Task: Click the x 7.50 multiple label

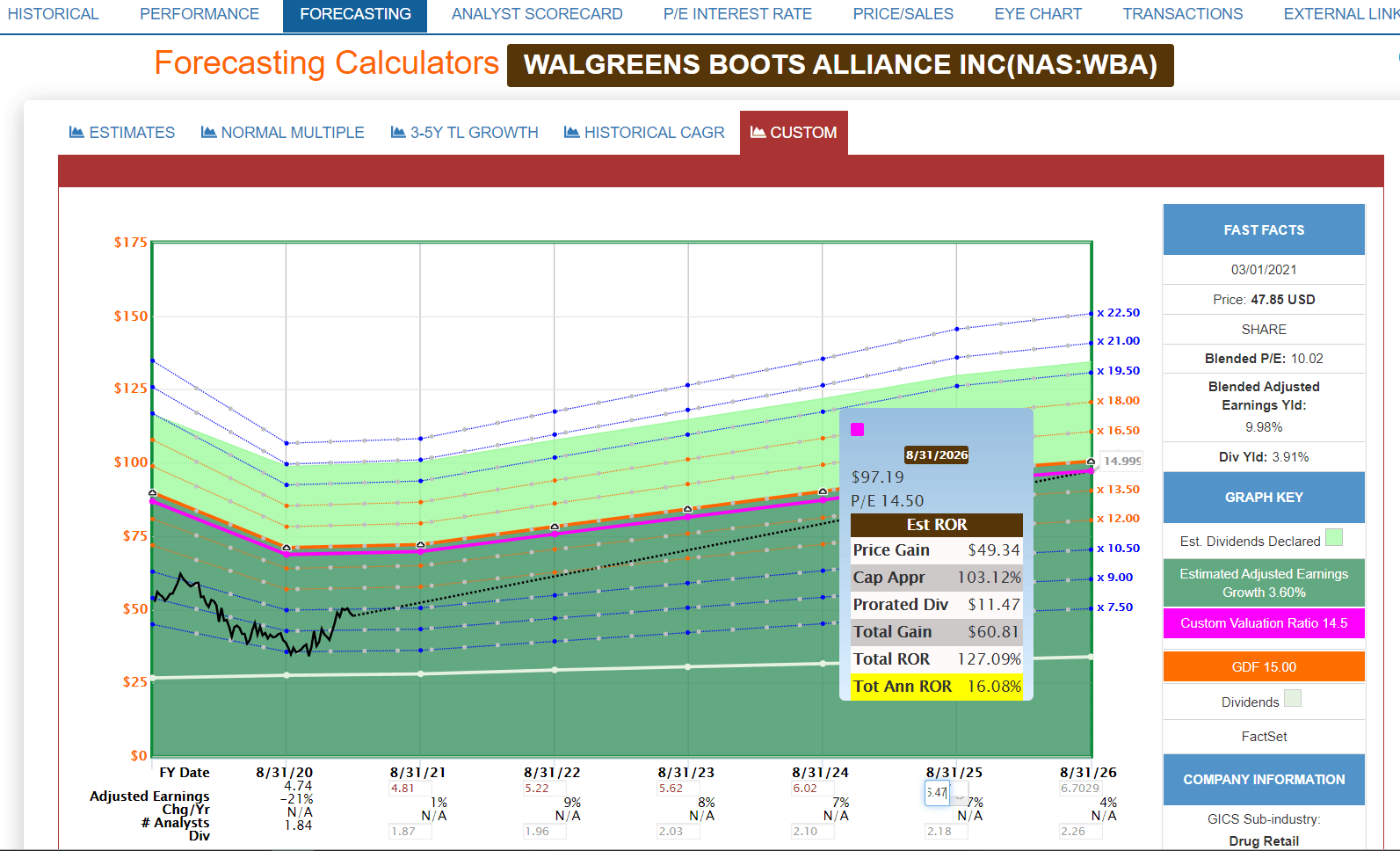Action: coord(1114,607)
